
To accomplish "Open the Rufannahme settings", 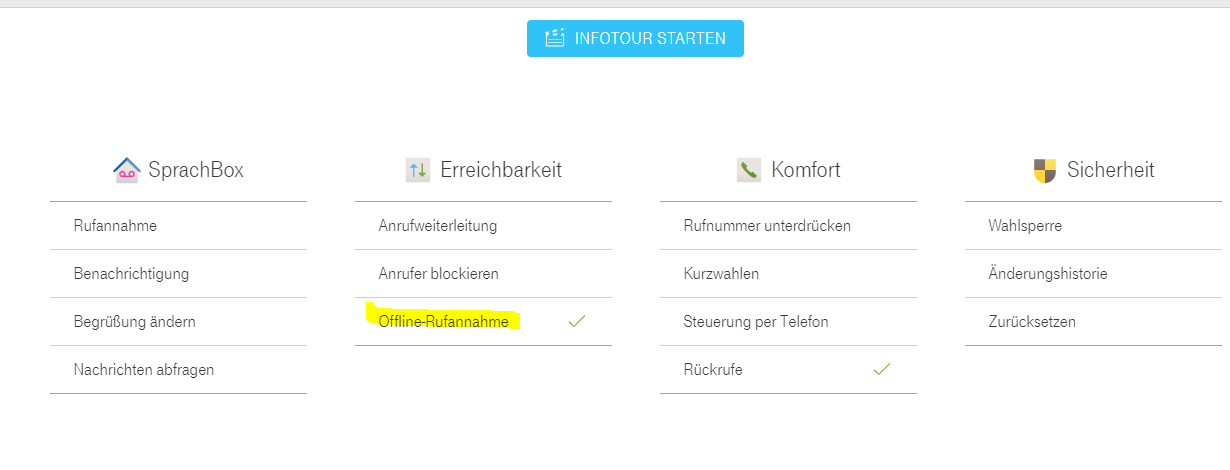I will point(115,226).
